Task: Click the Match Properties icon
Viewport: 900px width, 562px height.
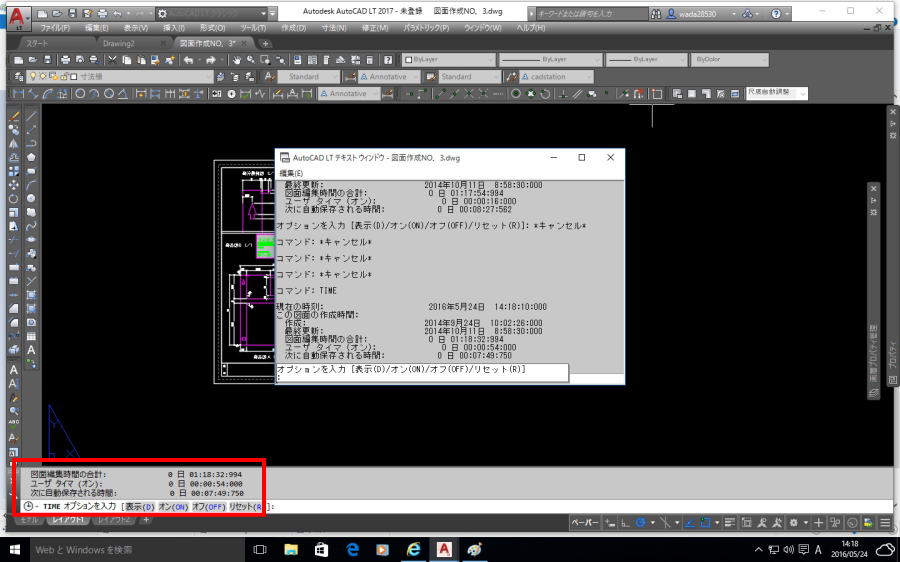Action: coord(170,60)
